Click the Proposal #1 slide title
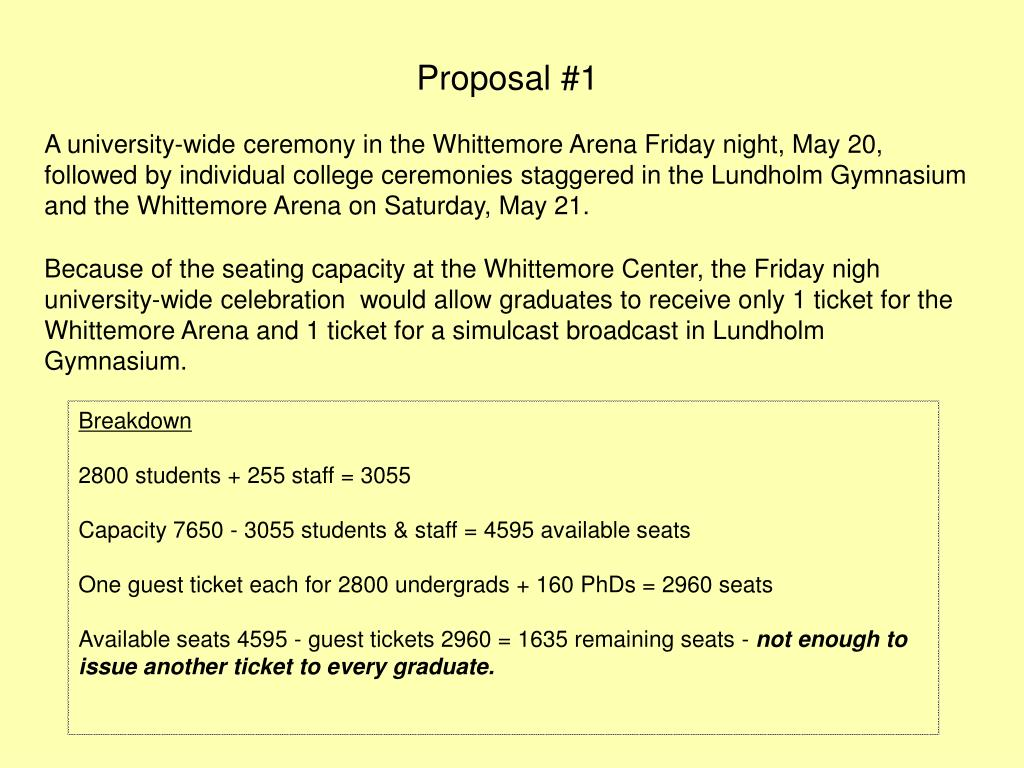 coord(506,78)
